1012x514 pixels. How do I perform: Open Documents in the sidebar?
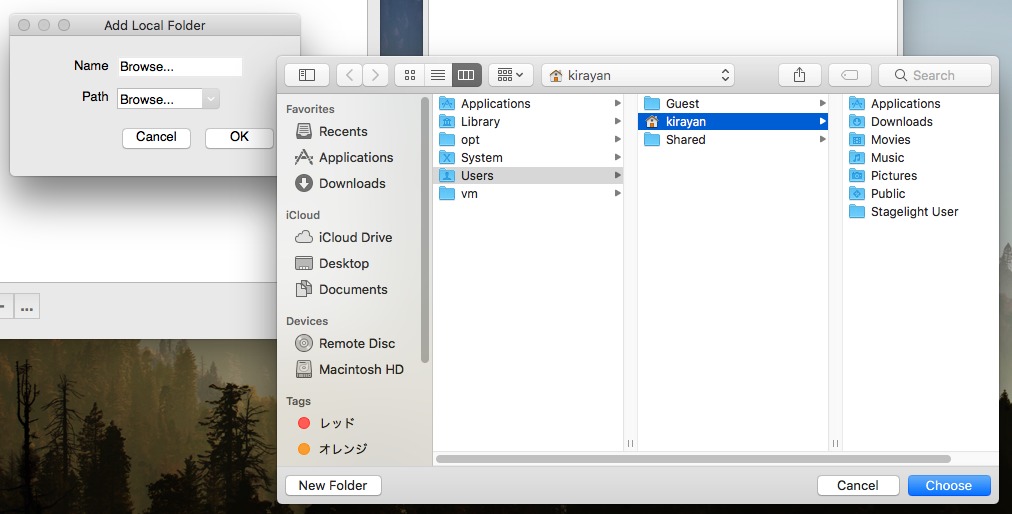[354, 289]
